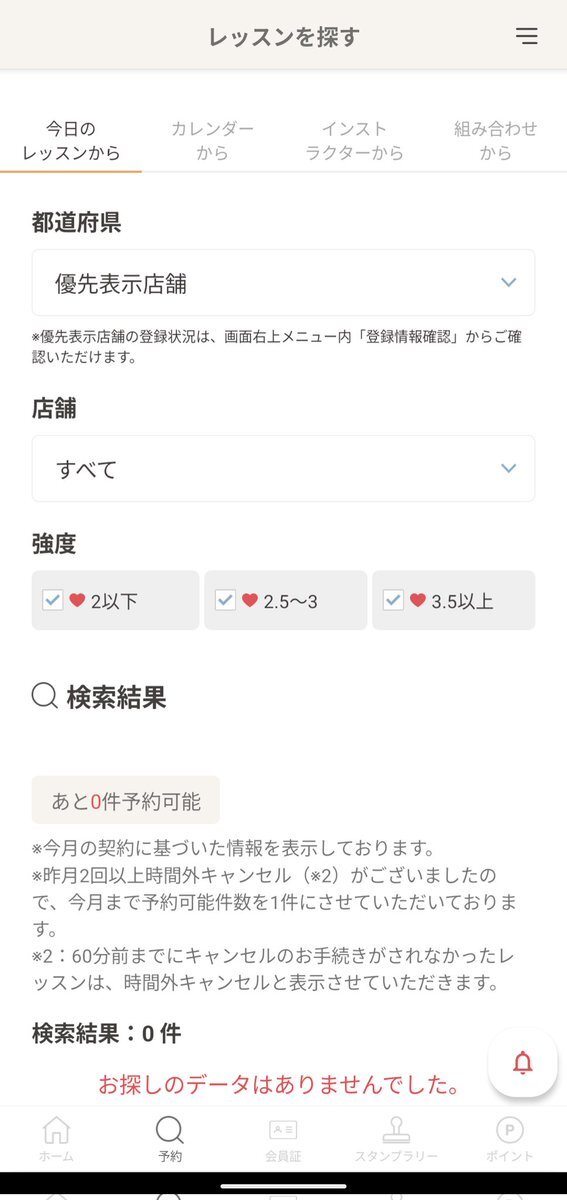The height and width of the screenshot is (1200, 567).
Task: Toggle the 3.5以上 intensity checkbox
Action: click(394, 600)
